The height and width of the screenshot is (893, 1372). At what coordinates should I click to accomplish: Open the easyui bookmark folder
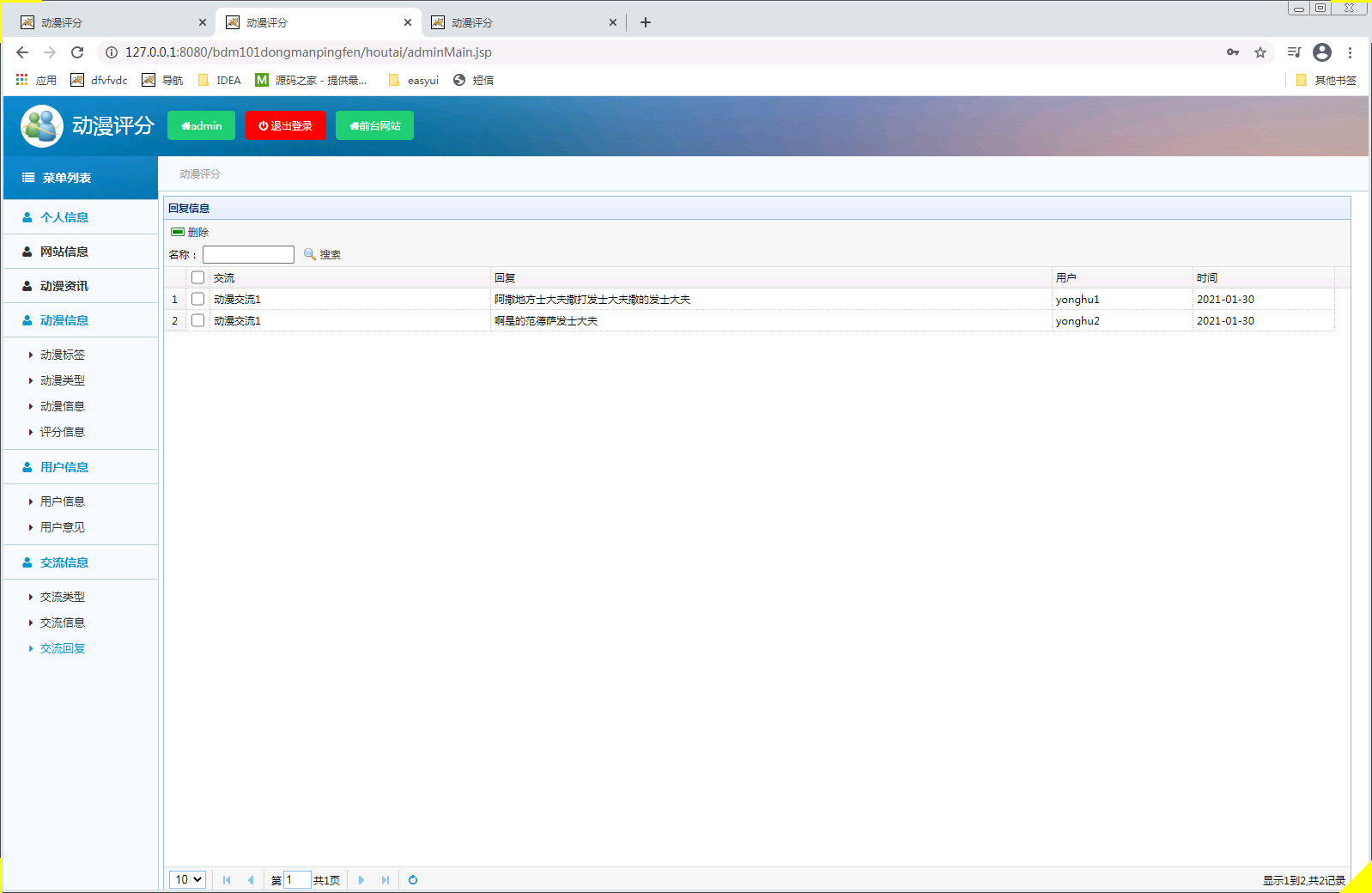coord(414,80)
